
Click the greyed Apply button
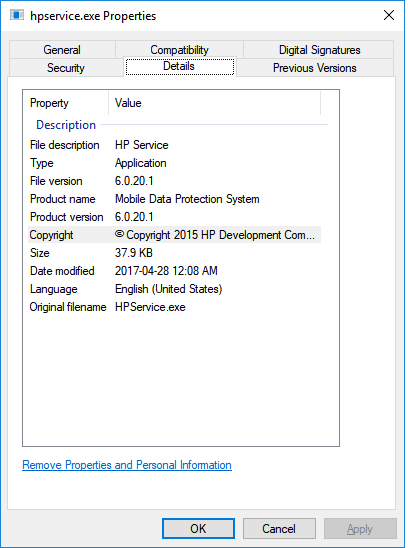pos(360,528)
